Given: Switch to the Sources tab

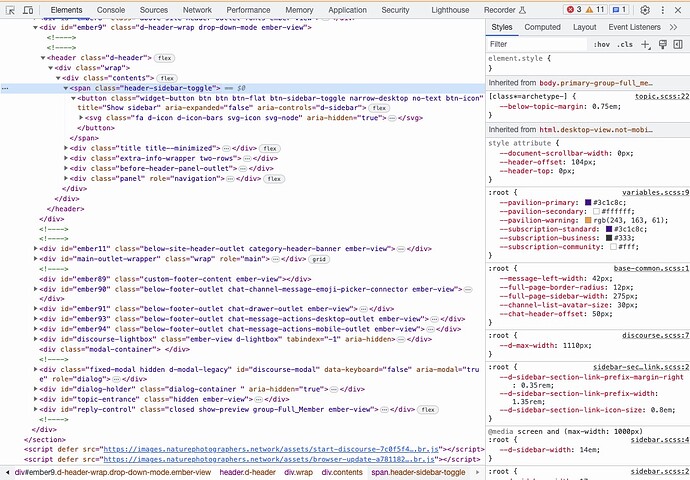Looking at the screenshot, I should (154, 10).
